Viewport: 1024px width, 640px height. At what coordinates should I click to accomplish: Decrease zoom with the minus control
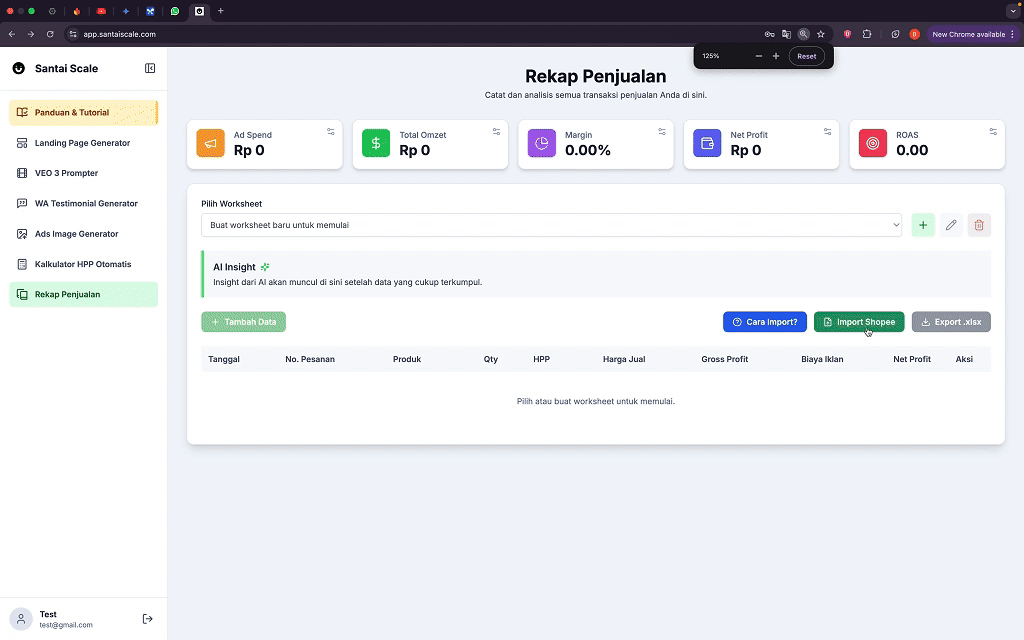pos(757,56)
